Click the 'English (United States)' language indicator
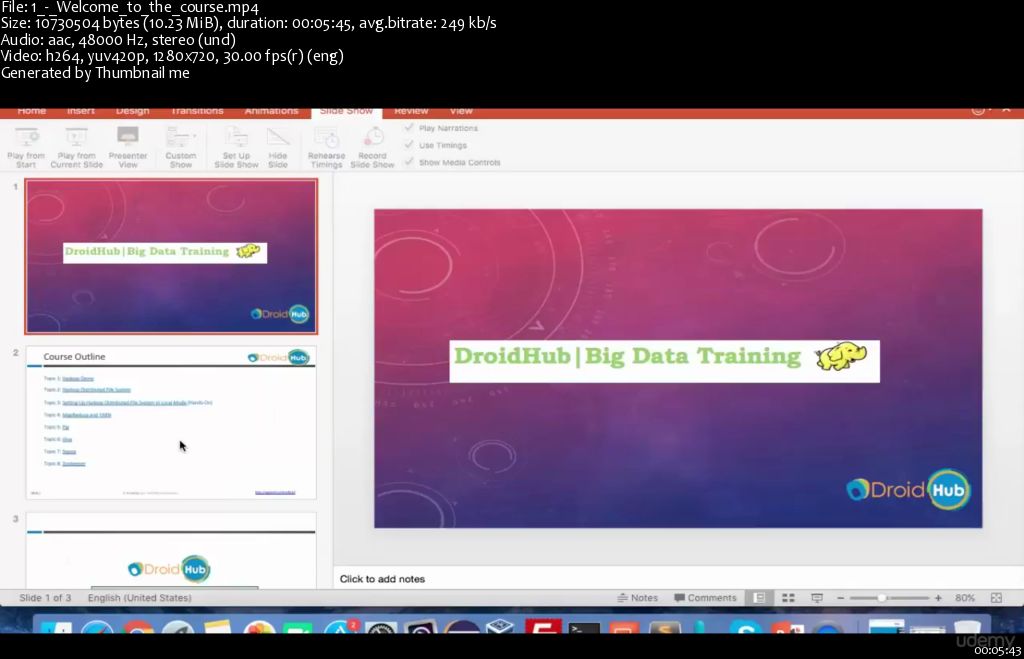Image resolution: width=1024 pixels, height=659 pixels. (140, 598)
